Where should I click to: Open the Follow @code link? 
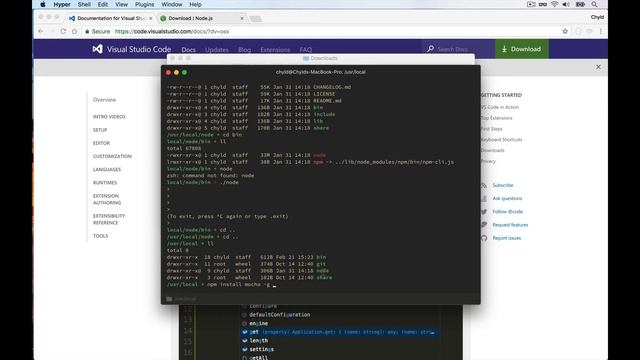coord(508,212)
